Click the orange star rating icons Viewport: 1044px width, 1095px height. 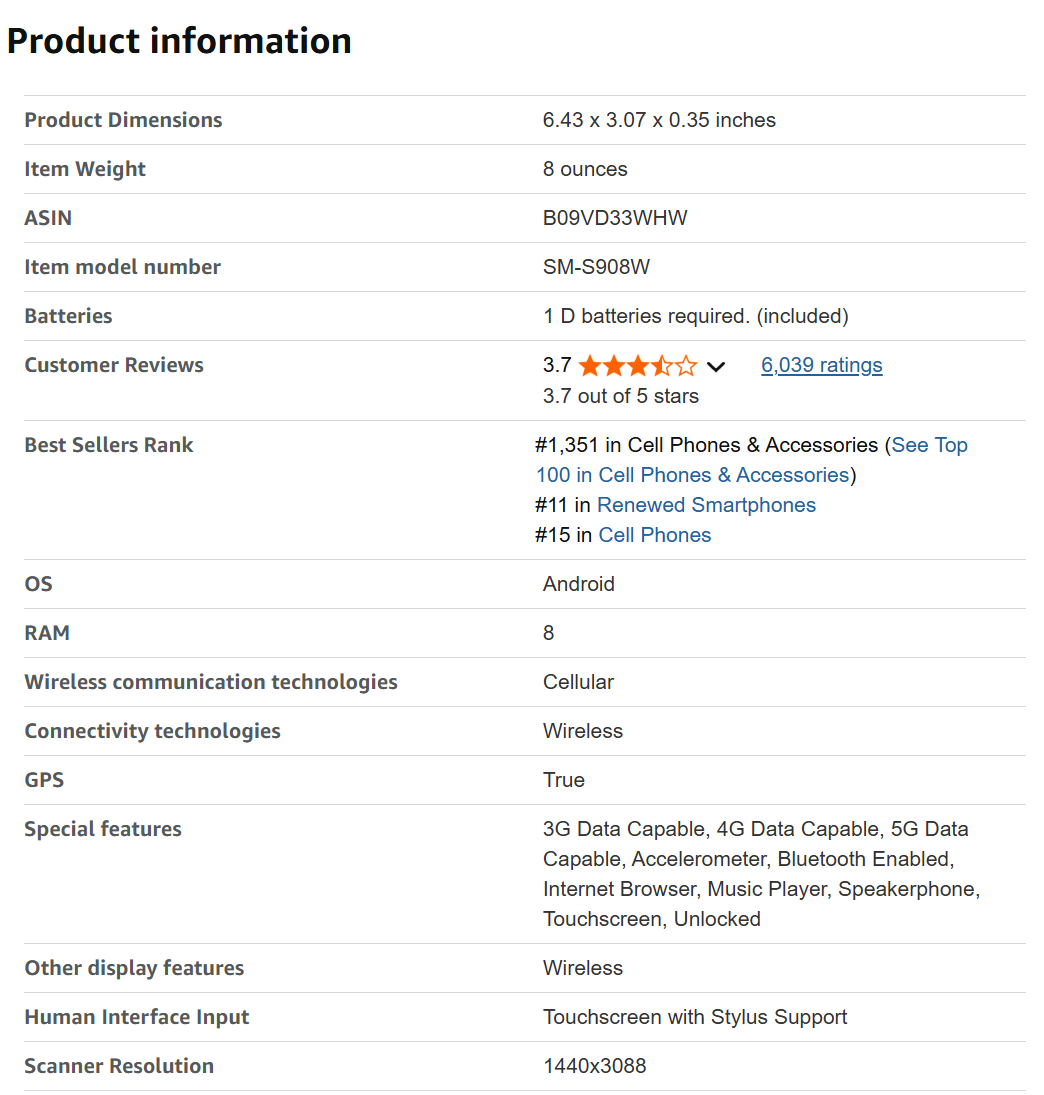(637, 366)
